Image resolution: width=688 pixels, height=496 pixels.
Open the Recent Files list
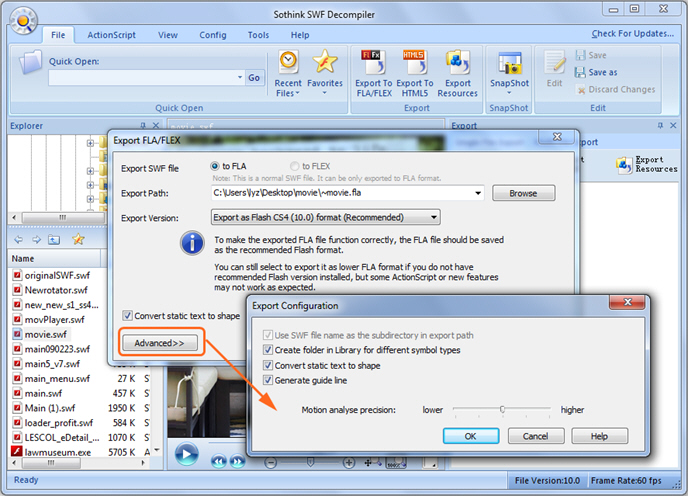click(288, 73)
